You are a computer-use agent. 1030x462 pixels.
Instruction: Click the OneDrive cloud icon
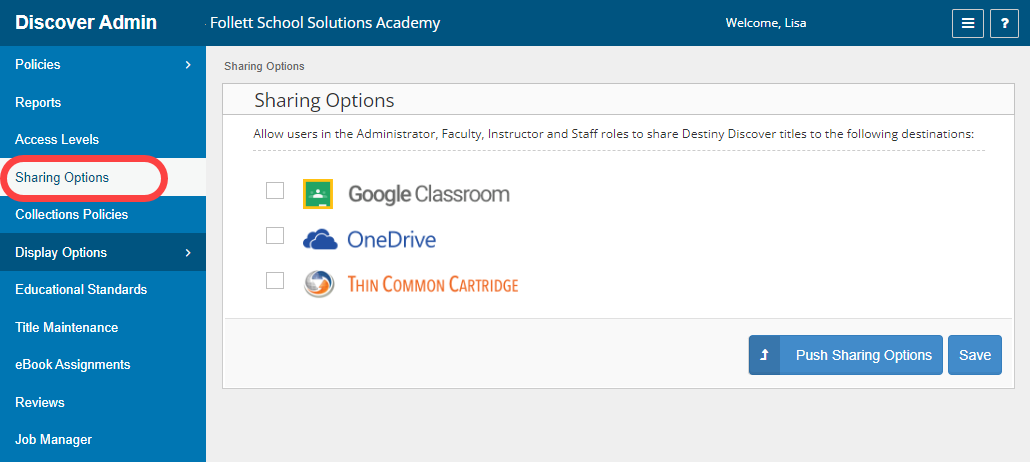320,240
